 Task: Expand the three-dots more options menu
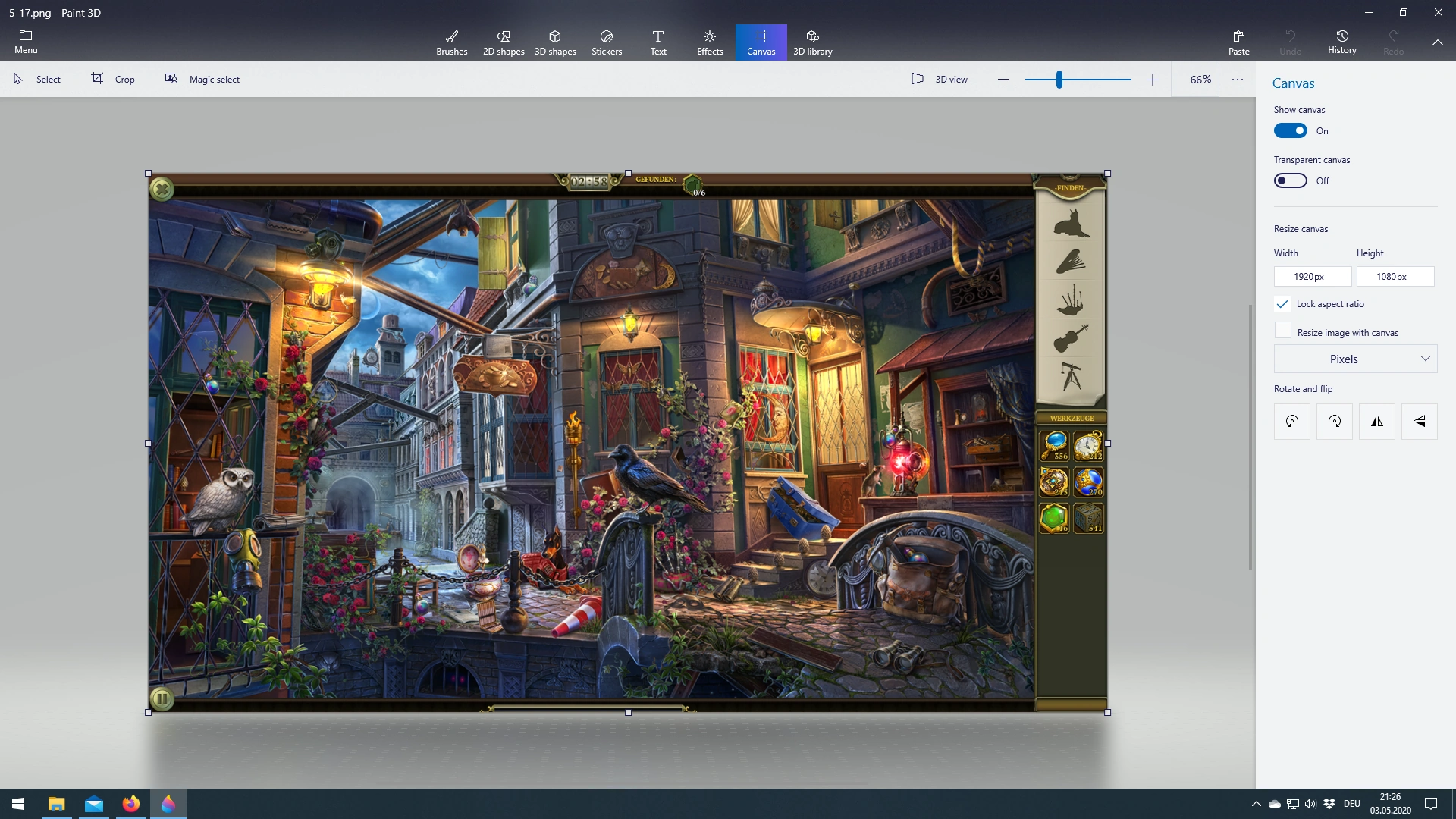tap(1238, 80)
